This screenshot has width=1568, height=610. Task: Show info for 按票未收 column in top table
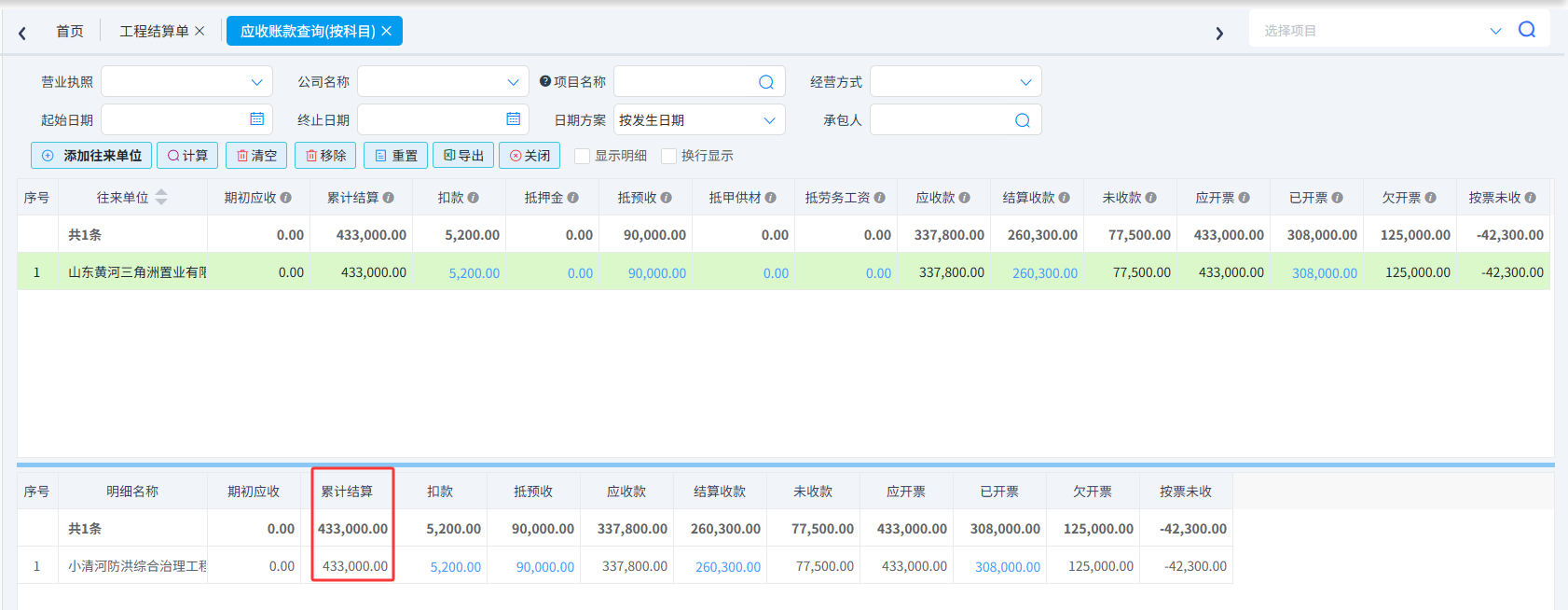click(1531, 198)
